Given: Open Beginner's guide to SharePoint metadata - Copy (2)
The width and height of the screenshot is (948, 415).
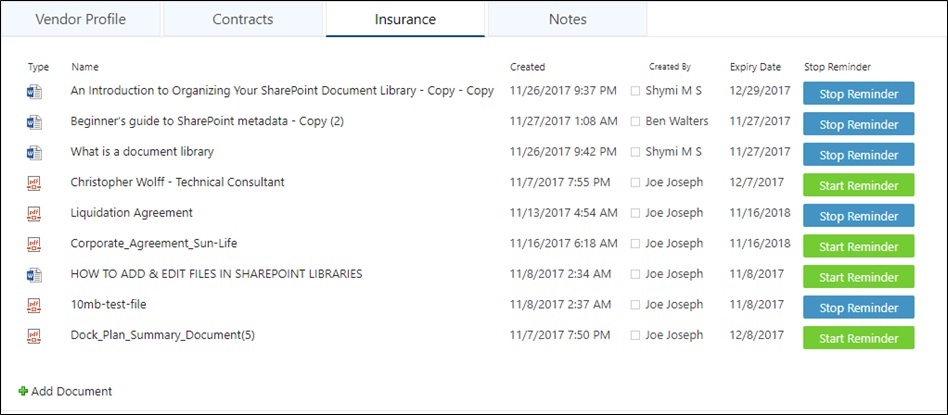Looking at the screenshot, I should (x=207, y=121).
